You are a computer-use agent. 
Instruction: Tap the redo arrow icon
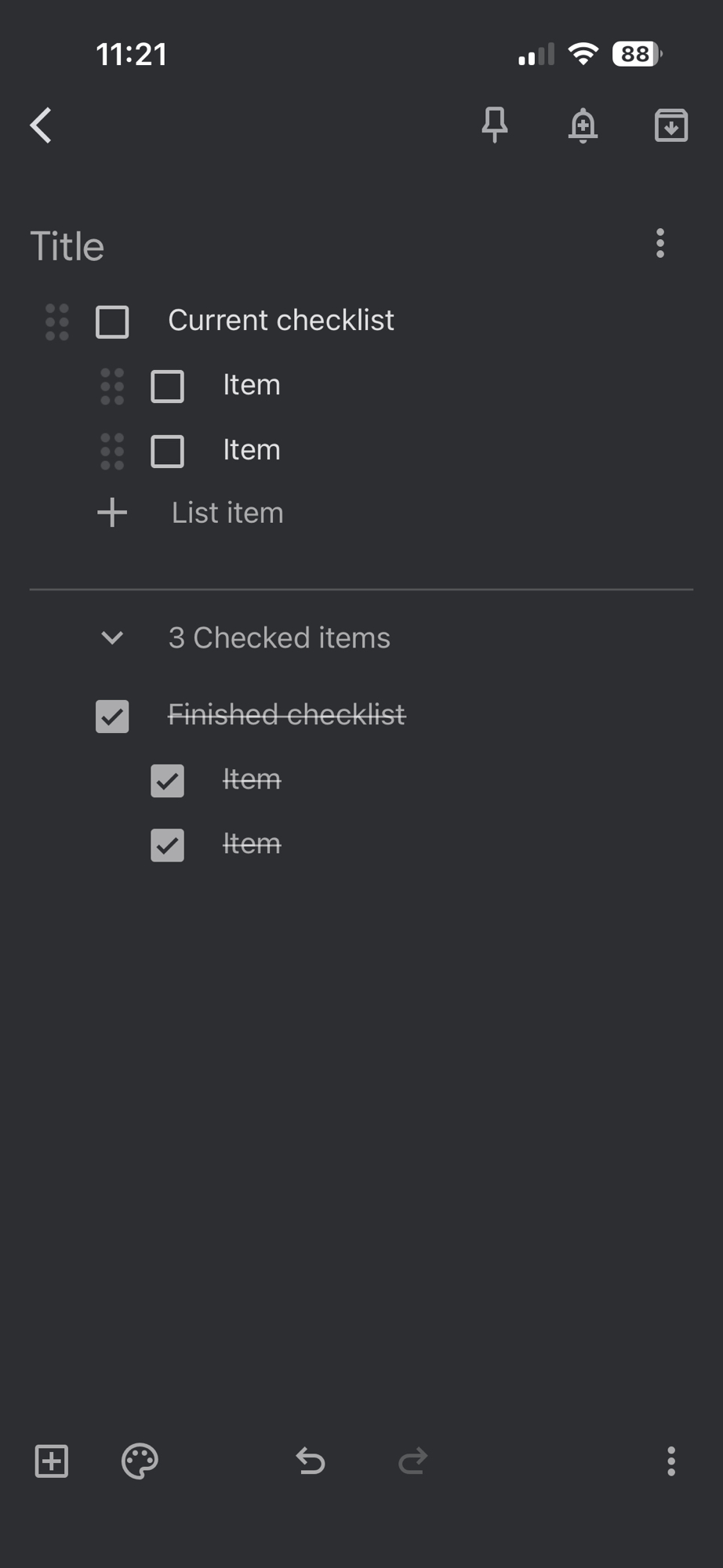point(412,1461)
